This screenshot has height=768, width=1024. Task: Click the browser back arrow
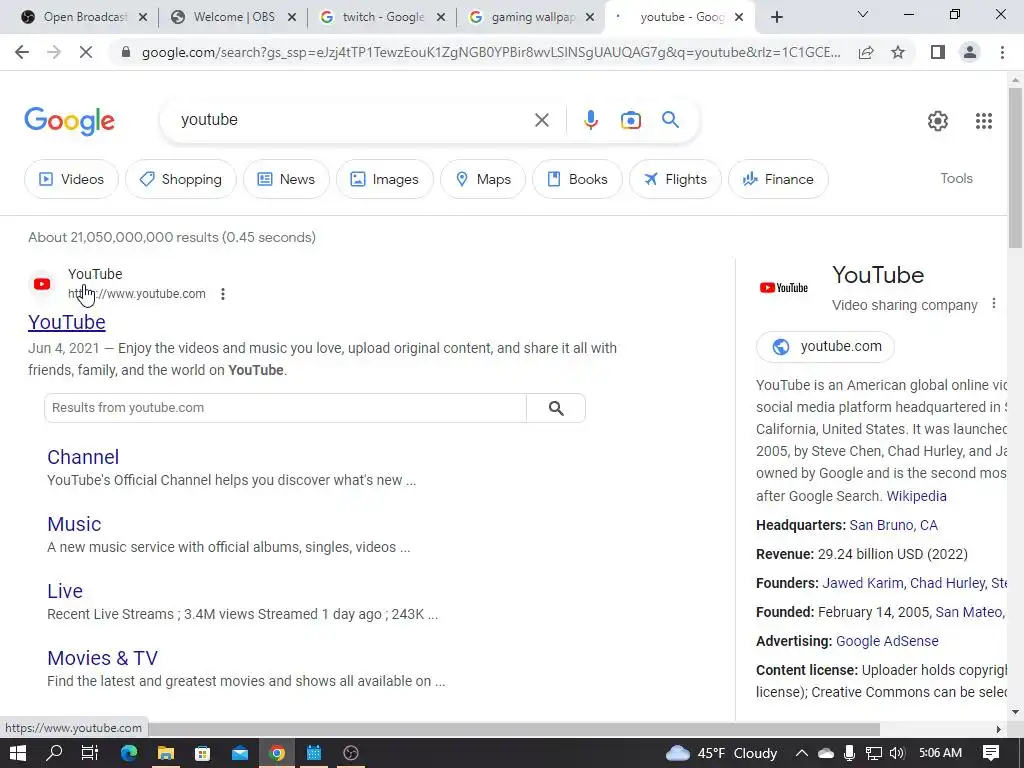[22, 52]
